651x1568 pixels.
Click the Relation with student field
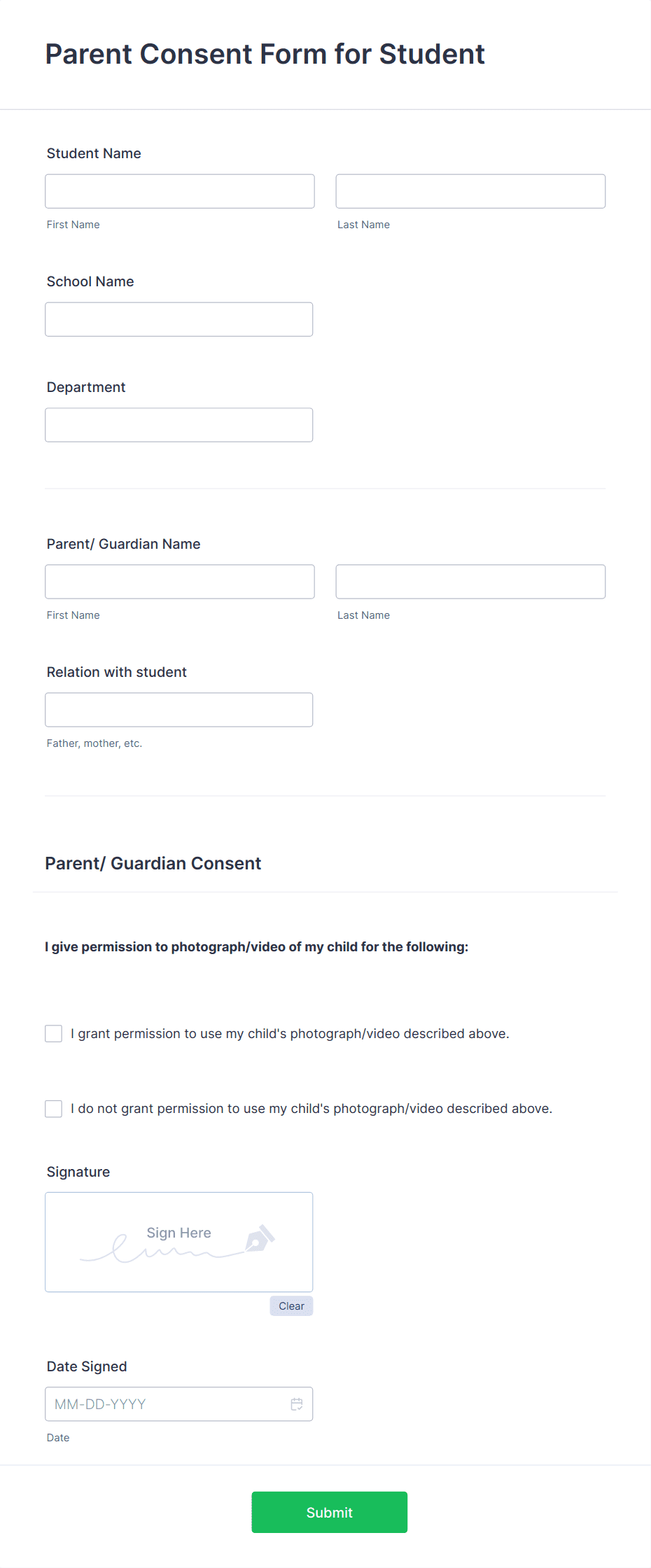coord(179,710)
